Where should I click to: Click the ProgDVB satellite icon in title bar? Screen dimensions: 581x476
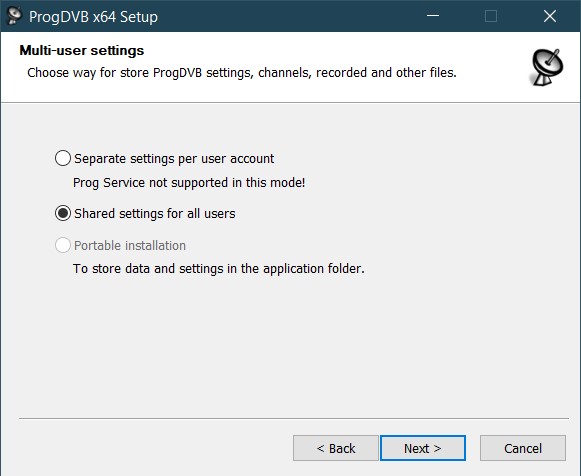tap(14, 16)
